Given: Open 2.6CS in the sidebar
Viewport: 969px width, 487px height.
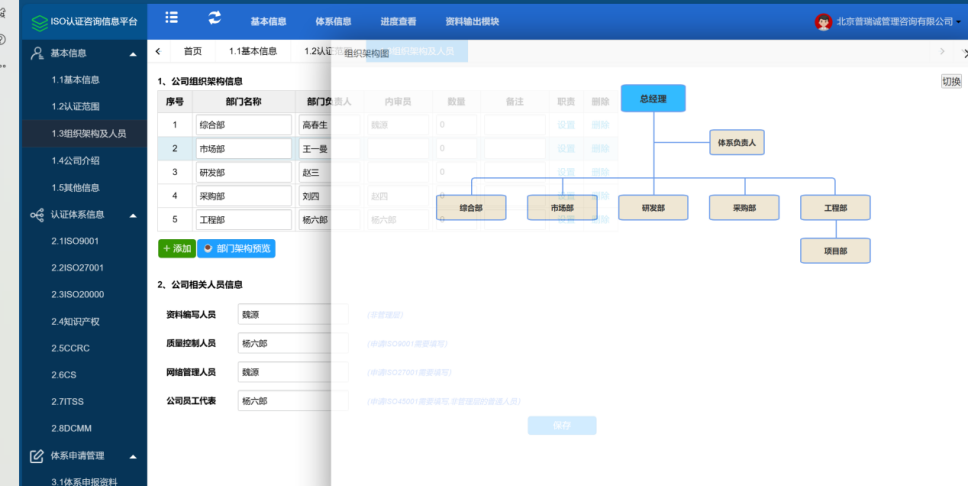Looking at the screenshot, I should pos(64,375).
